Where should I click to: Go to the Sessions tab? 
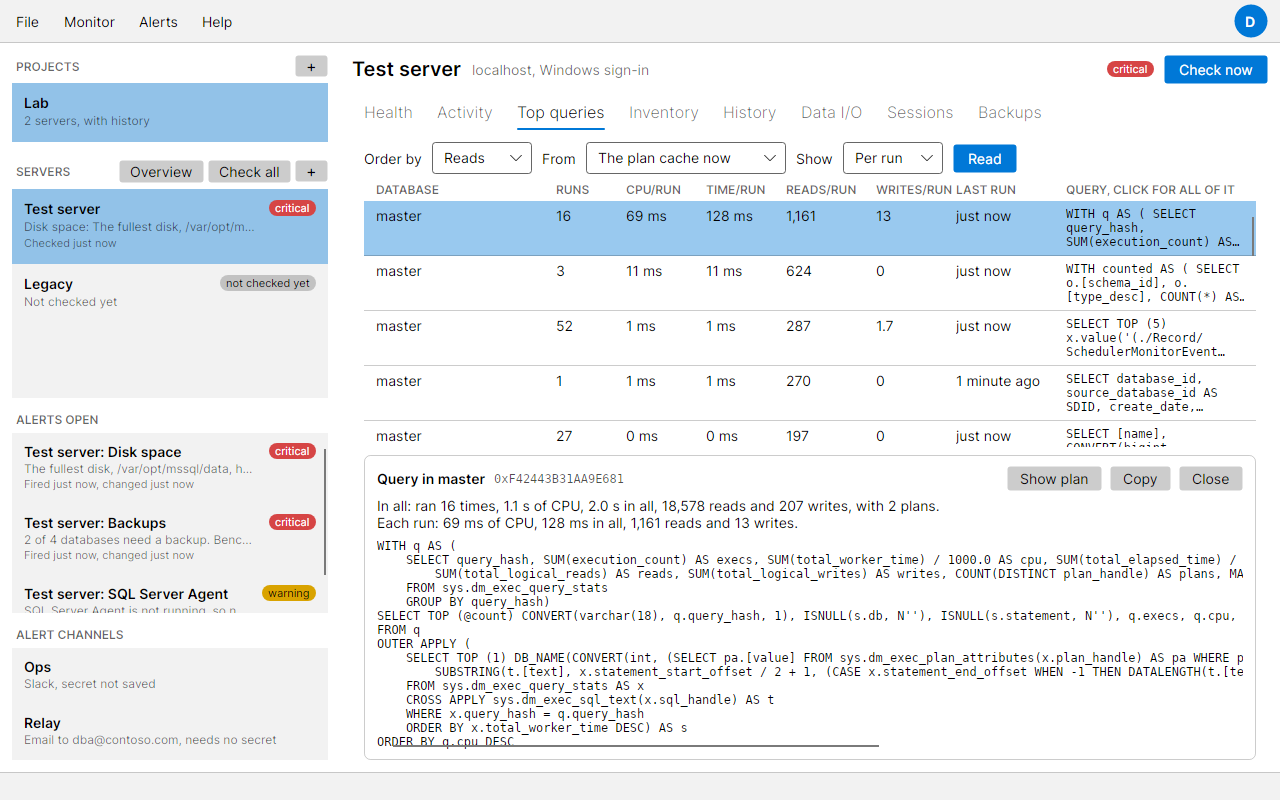pyautogui.click(x=920, y=112)
